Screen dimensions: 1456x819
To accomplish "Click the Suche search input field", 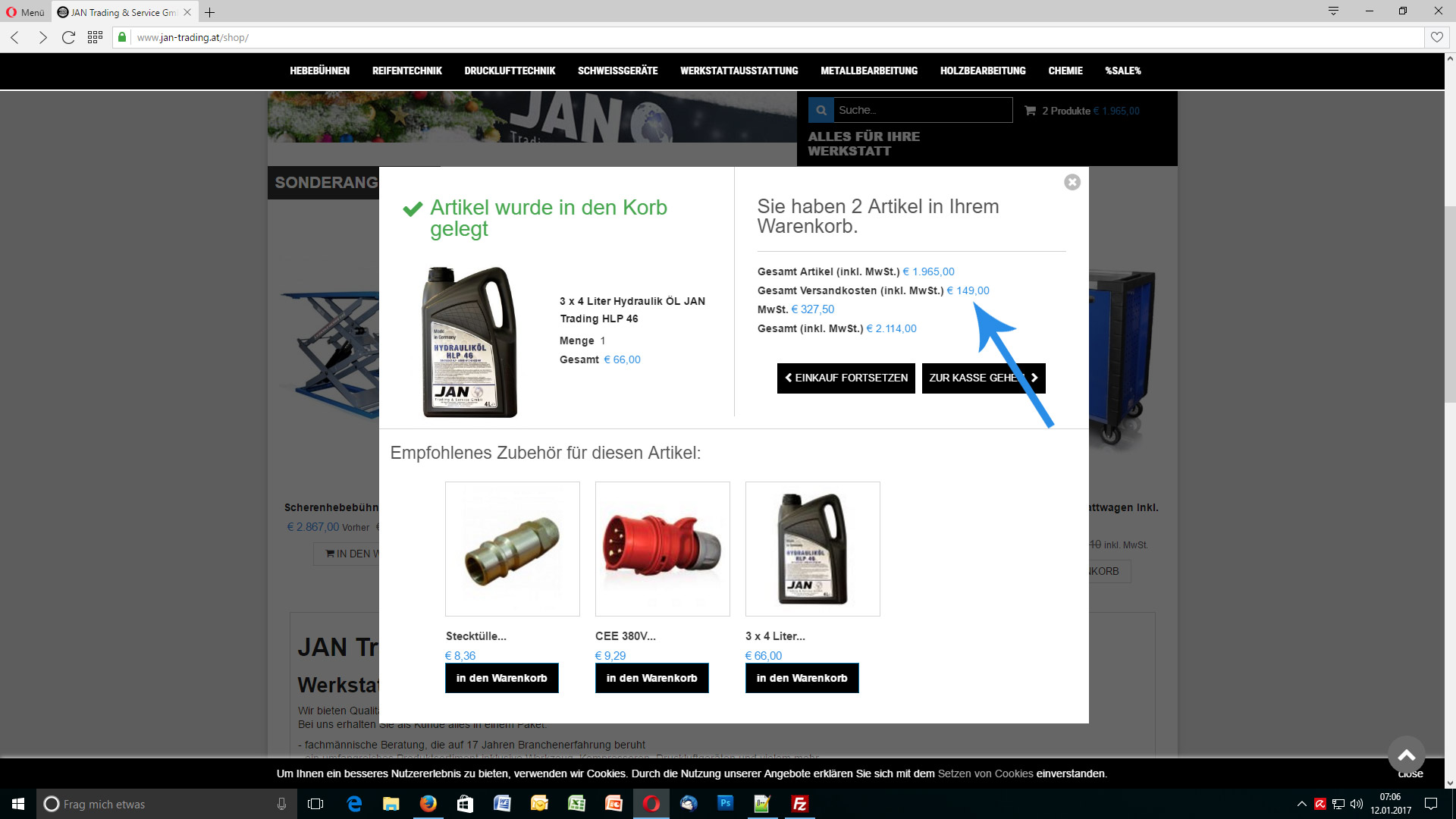I will coord(922,110).
